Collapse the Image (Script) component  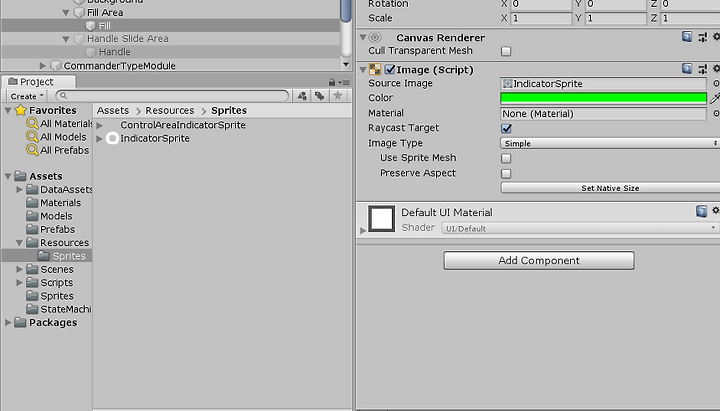pyautogui.click(x=363, y=70)
